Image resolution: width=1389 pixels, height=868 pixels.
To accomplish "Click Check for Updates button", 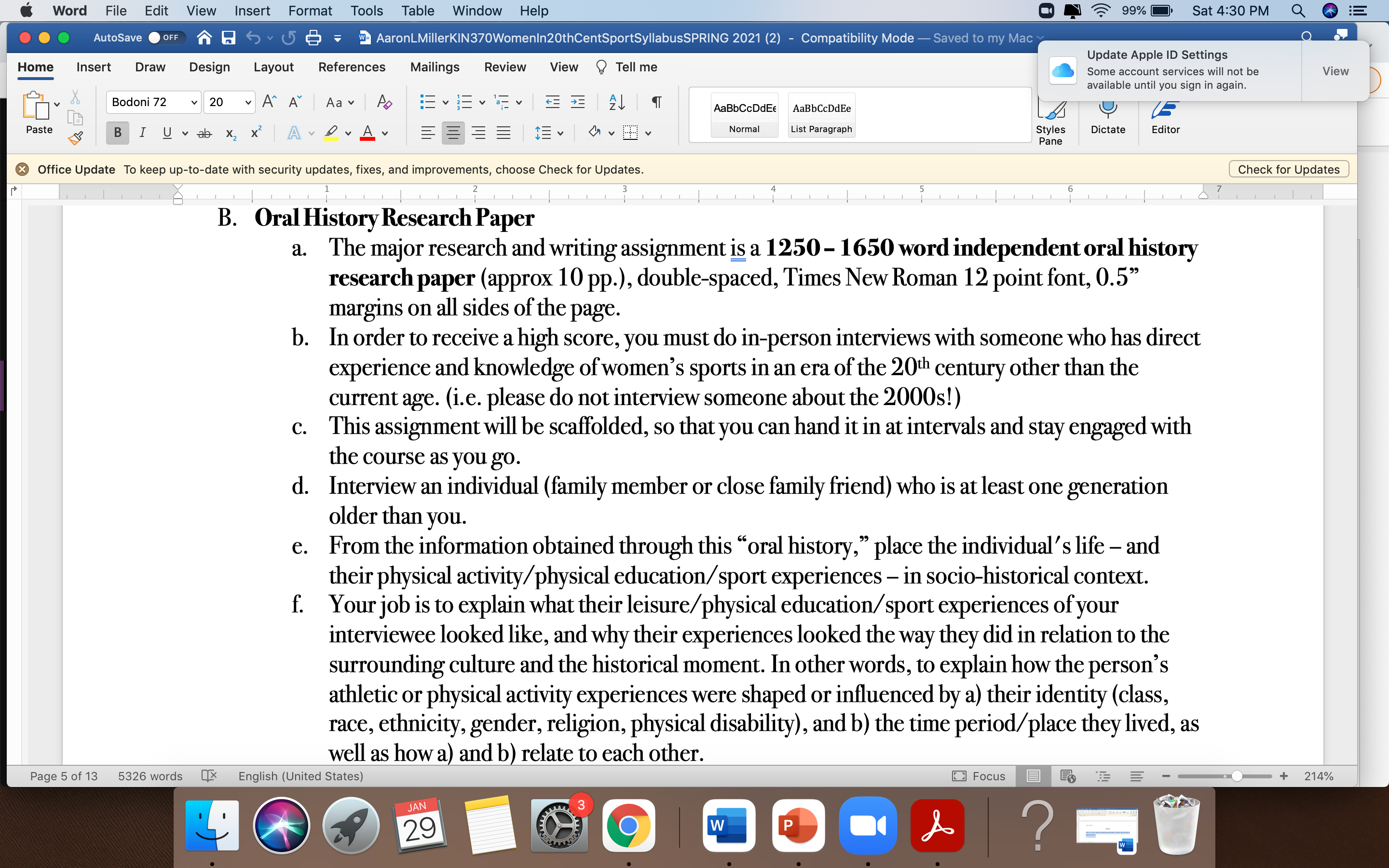I will [x=1289, y=169].
